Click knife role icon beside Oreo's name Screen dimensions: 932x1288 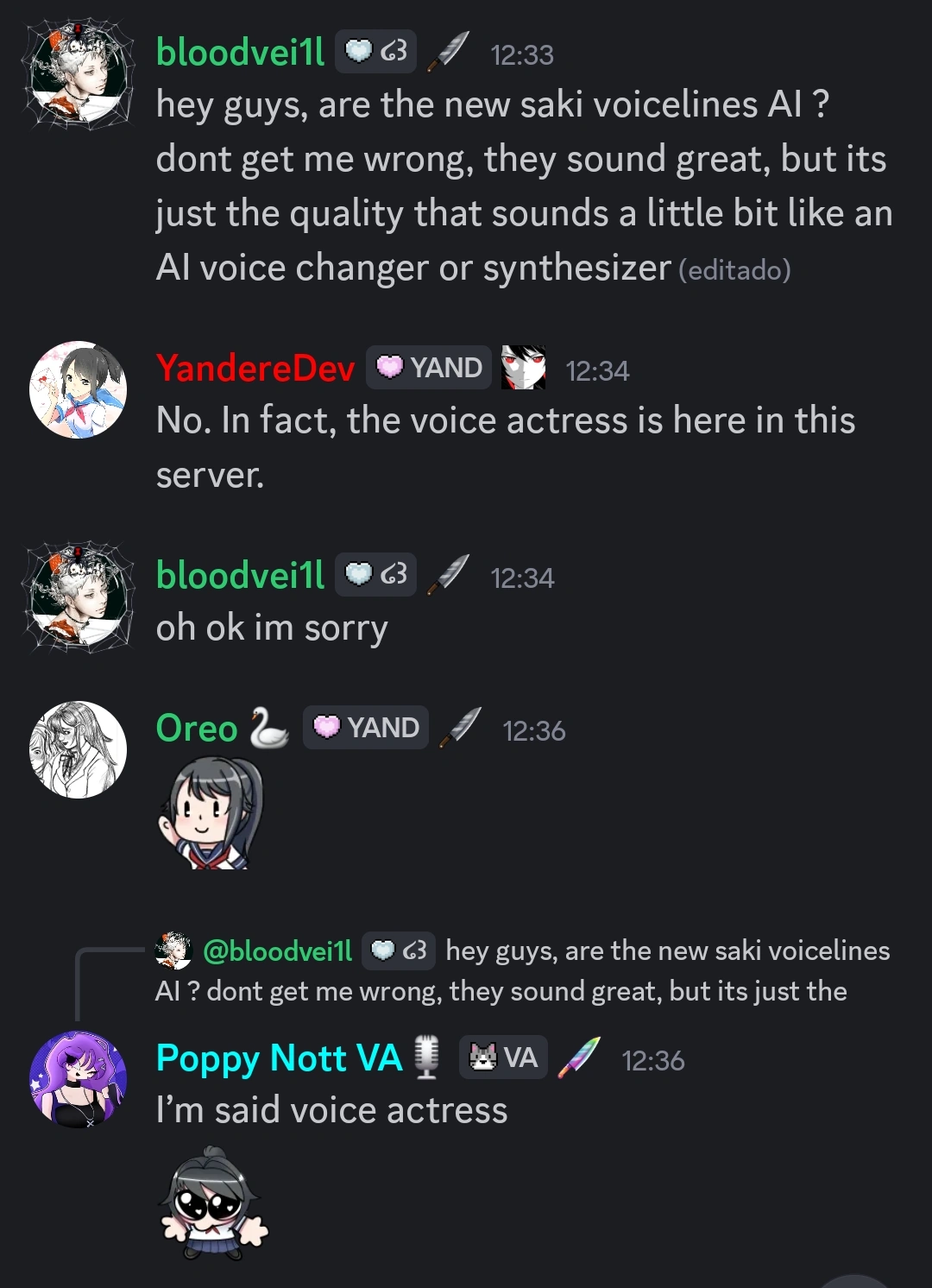(460, 728)
